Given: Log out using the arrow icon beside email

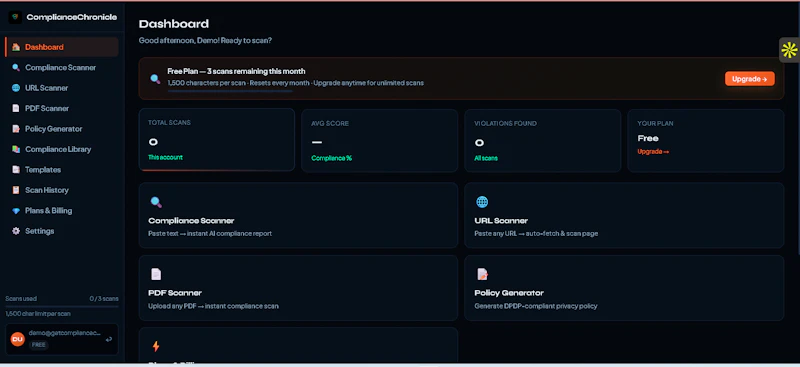Looking at the screenshot, I should tap(109, 339).
